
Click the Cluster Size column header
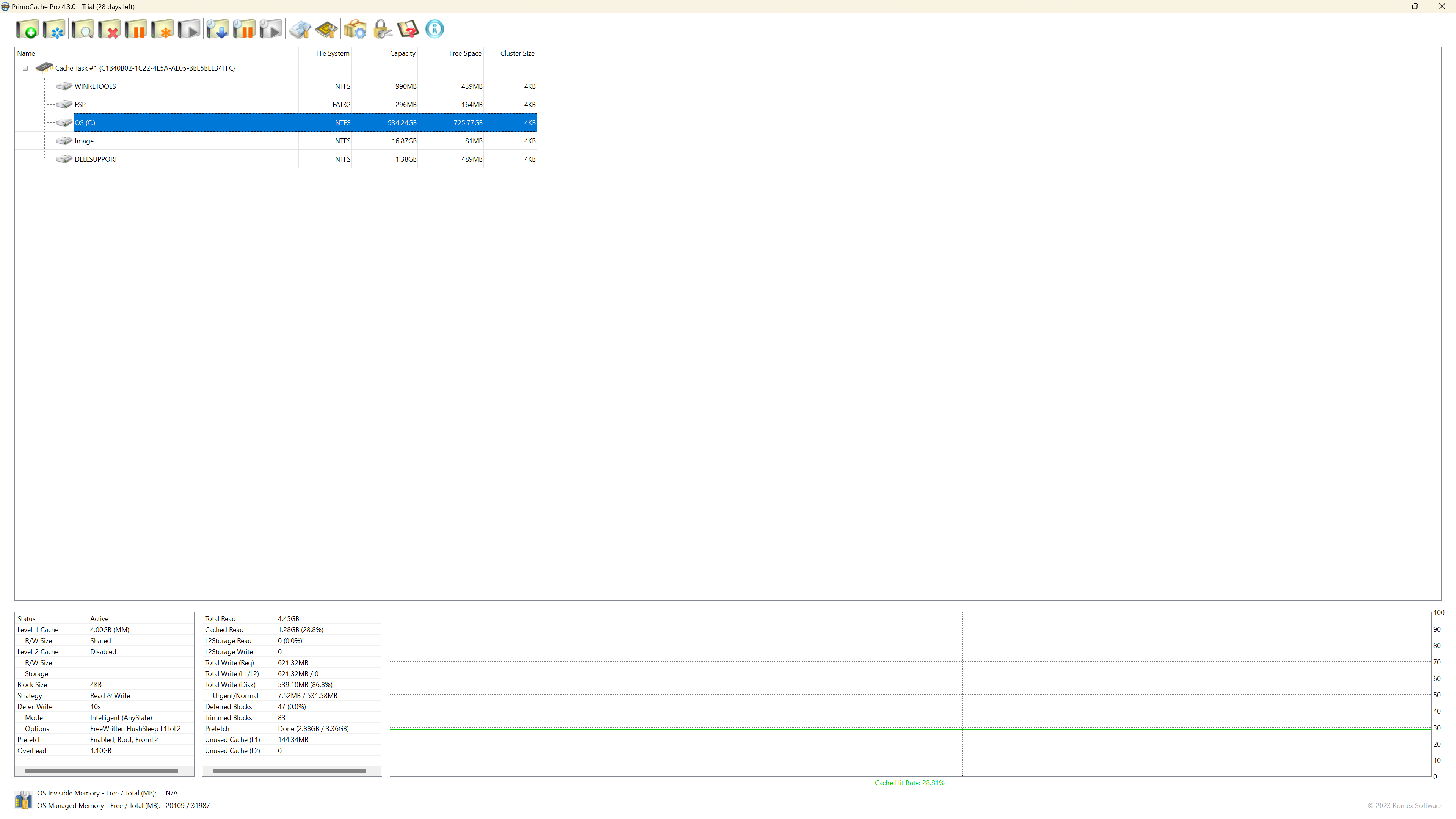coord(510,53)
